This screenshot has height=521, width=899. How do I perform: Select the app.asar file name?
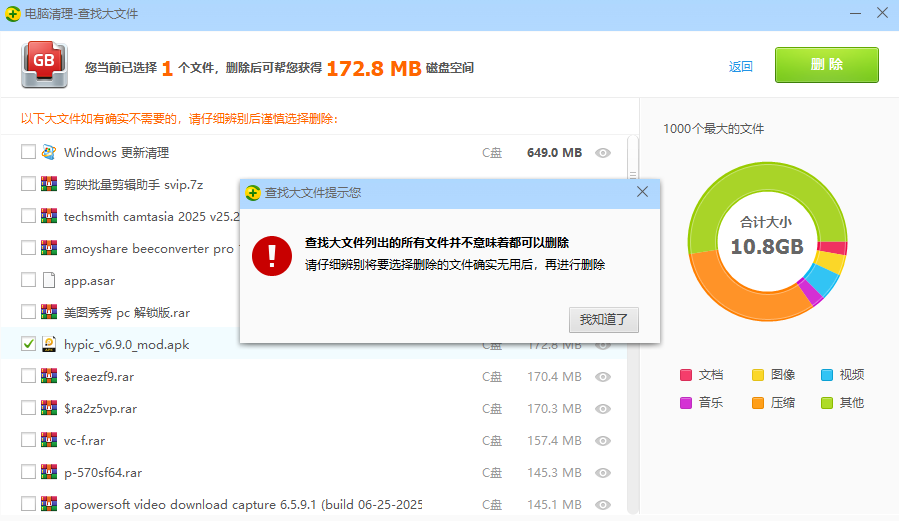coord(89,281)
